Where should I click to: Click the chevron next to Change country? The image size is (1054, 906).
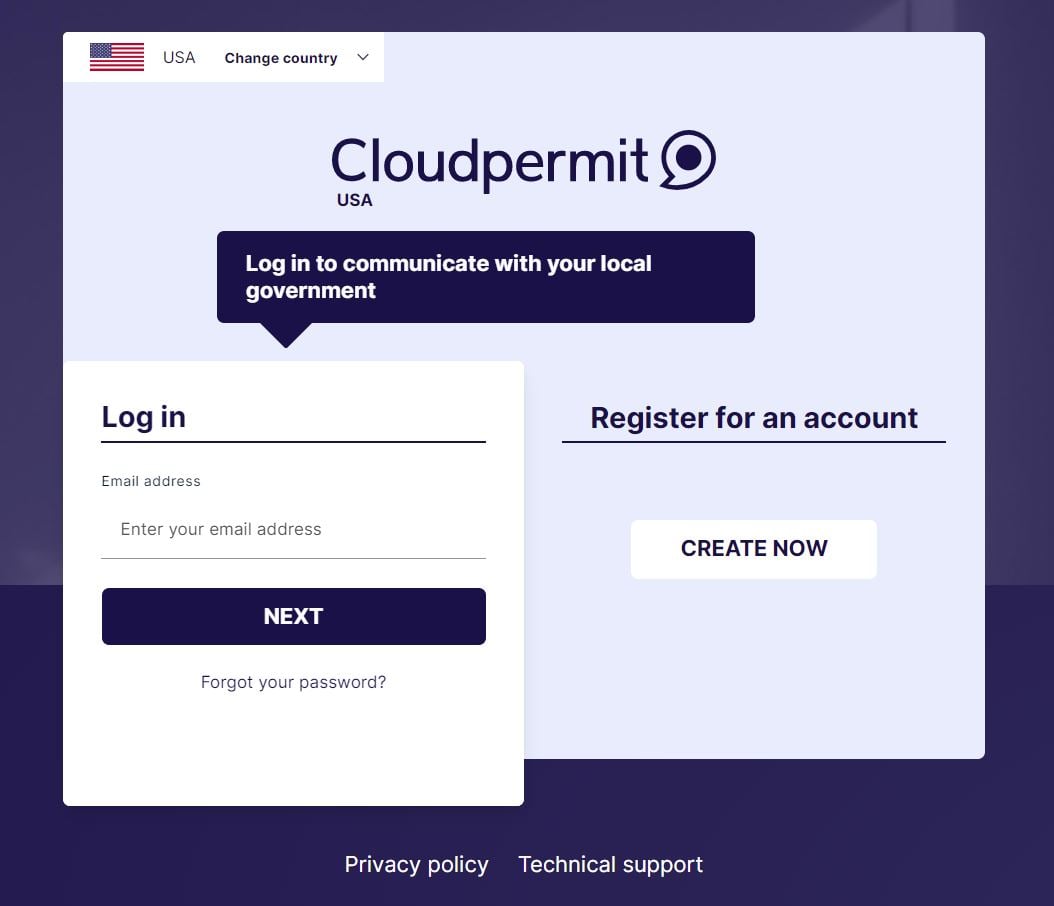[362, 57]
